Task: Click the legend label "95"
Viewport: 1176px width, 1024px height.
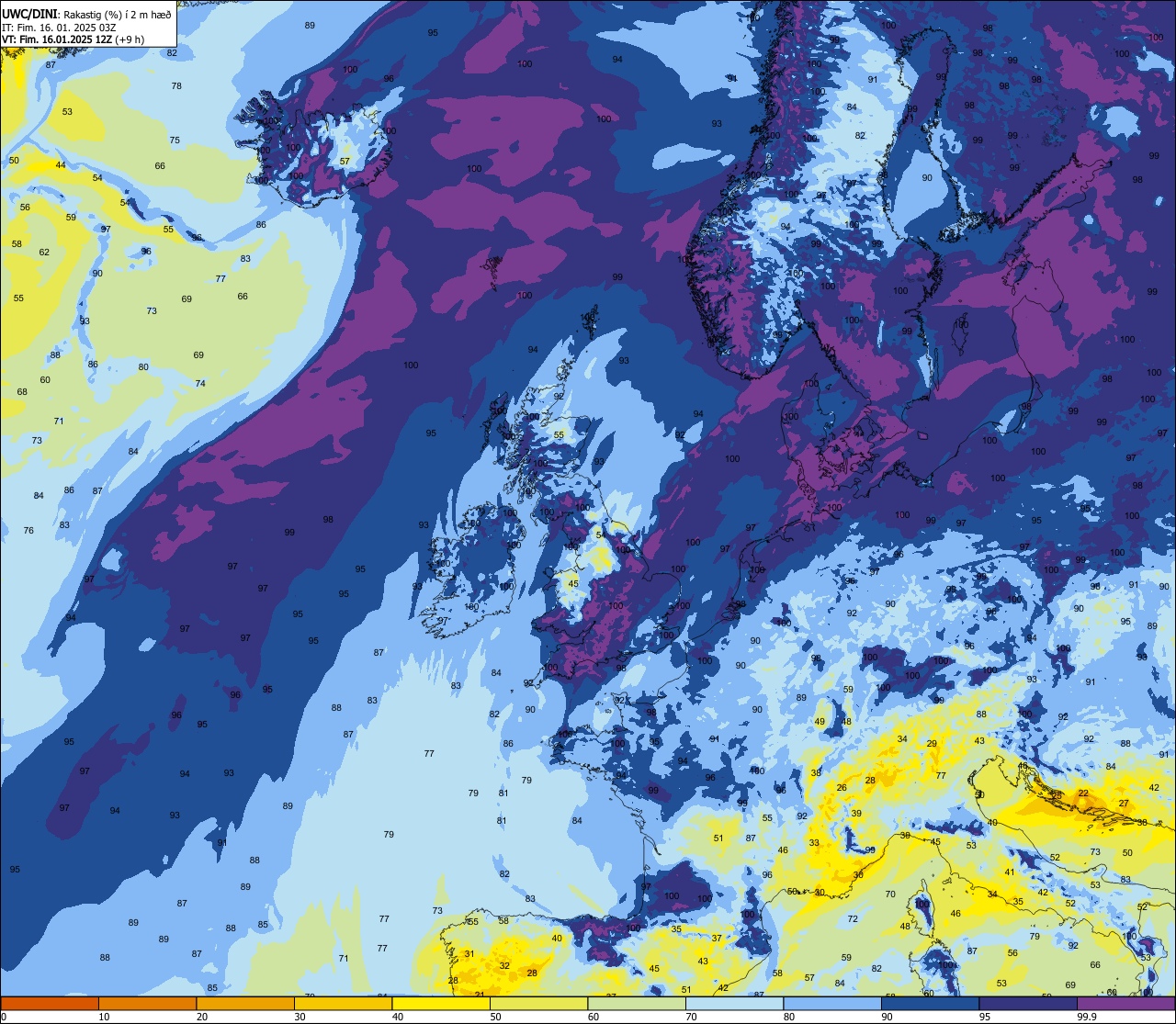Action: tap(985, 1017)
